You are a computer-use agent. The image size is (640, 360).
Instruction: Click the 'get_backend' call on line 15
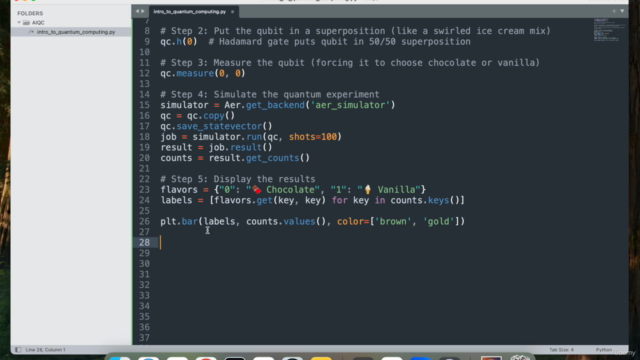pos(275,105)
